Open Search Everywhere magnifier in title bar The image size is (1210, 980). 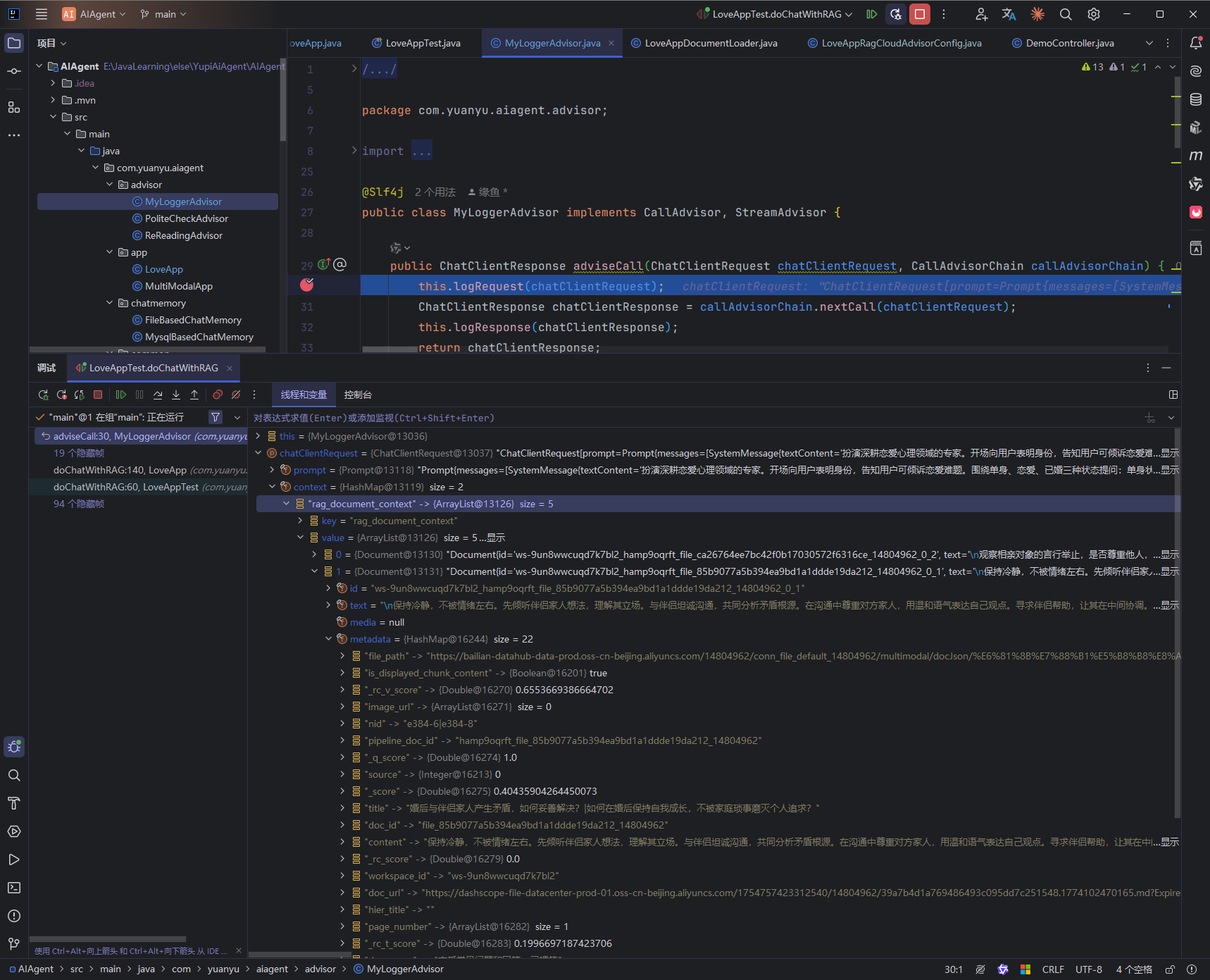(x=1066, y=14)
